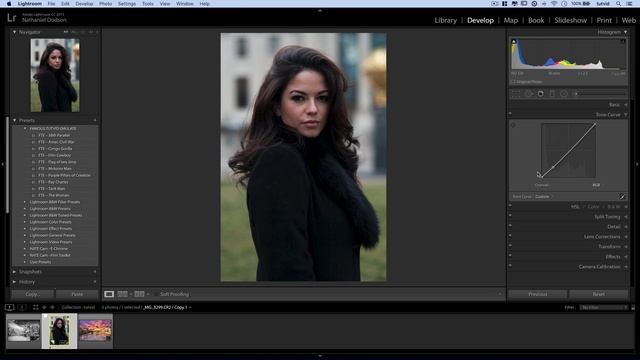Open the macOS Notification Center icon
The width and height of the screenshot is (640, 360).
click(630, 4)
